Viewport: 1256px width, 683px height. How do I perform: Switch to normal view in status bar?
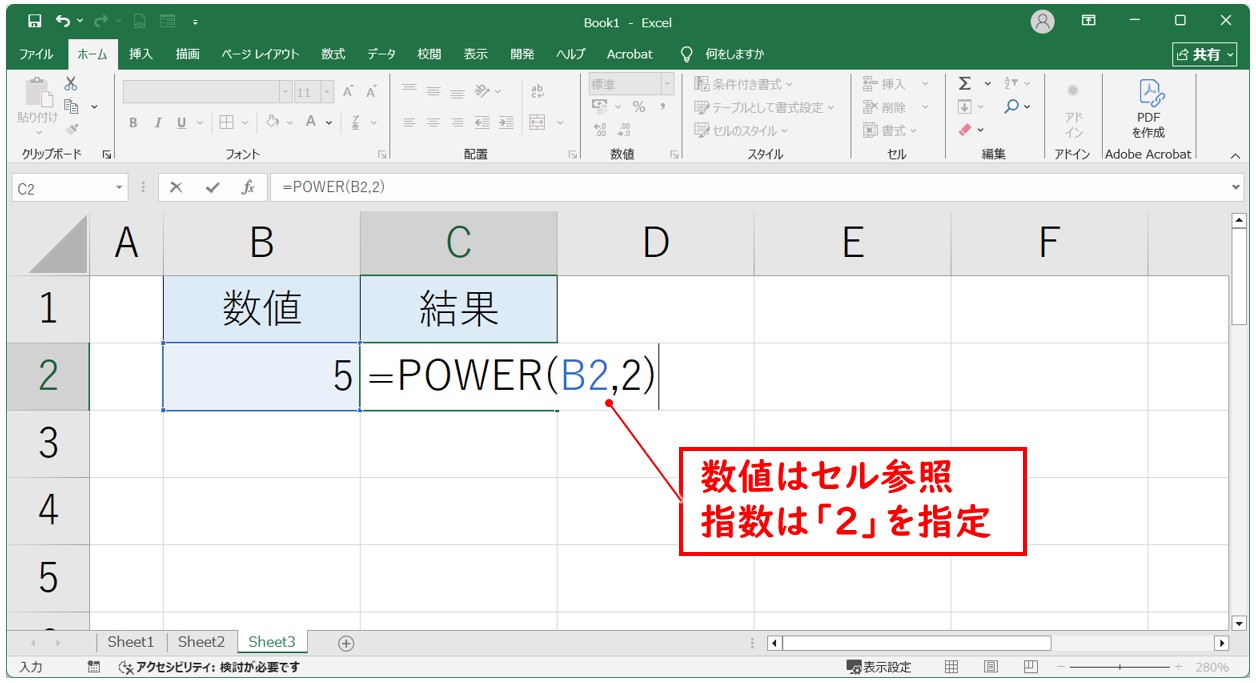click(952, 667)
